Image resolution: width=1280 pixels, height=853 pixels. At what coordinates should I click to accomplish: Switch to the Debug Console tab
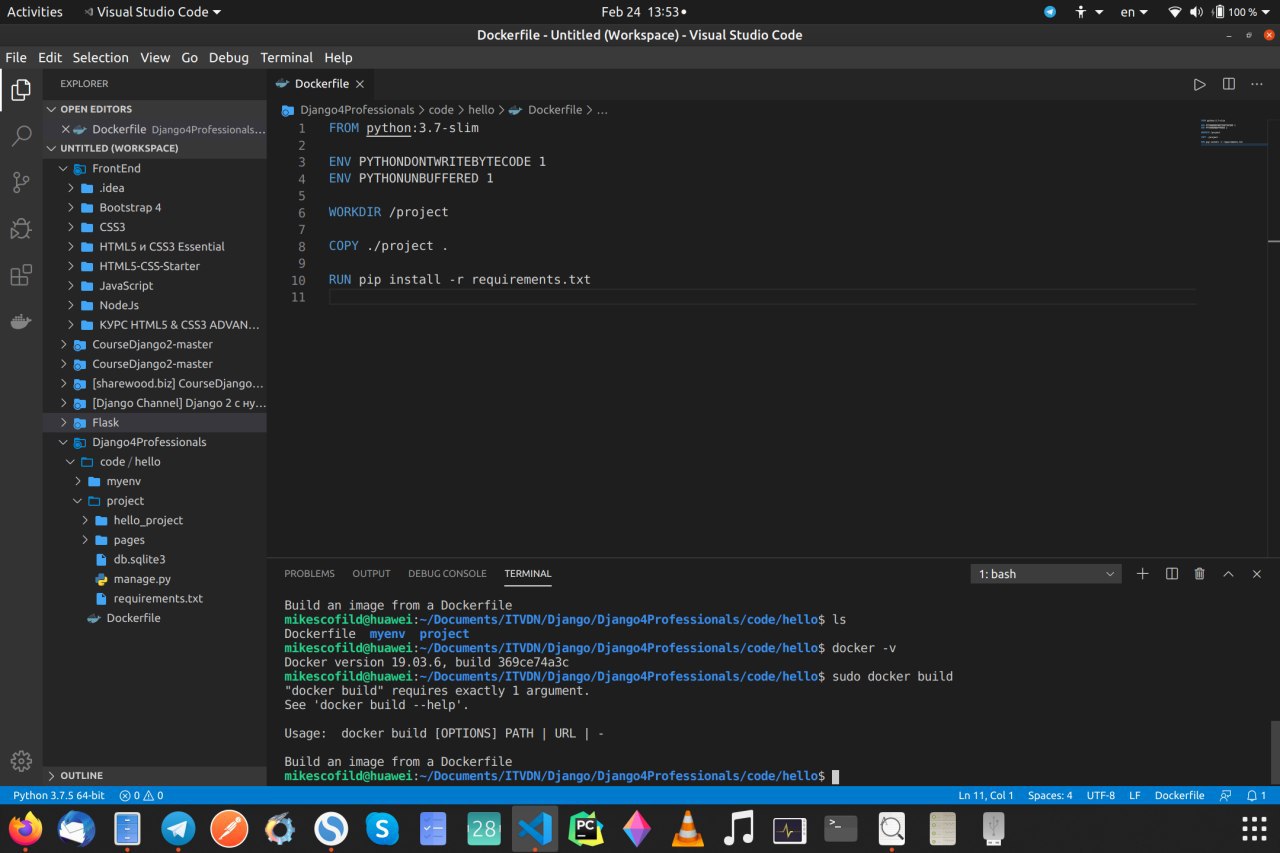click(x=447, y=573)
